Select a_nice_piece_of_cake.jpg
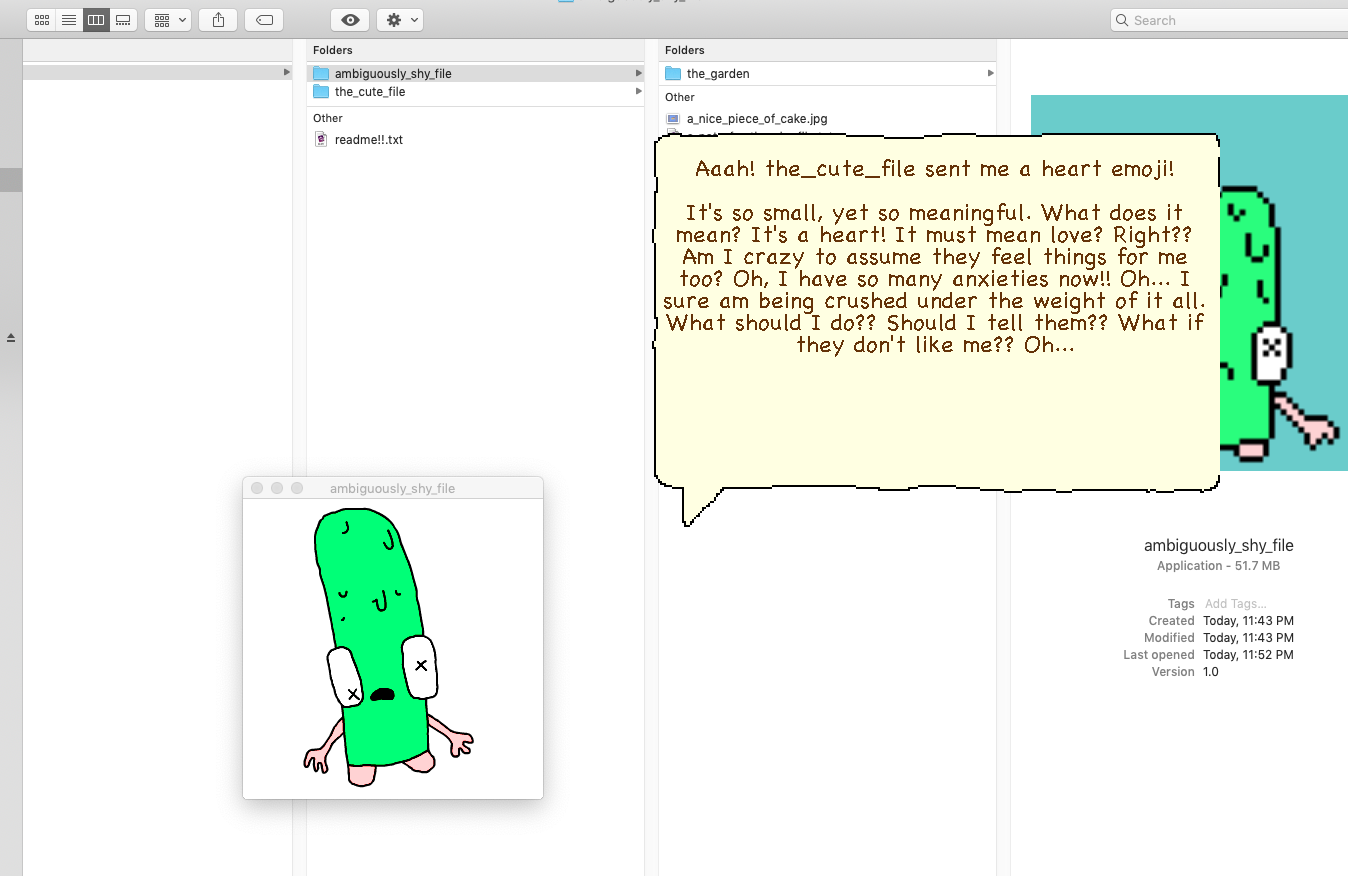This screenshot has height=876, width=1348. [756, 118]
